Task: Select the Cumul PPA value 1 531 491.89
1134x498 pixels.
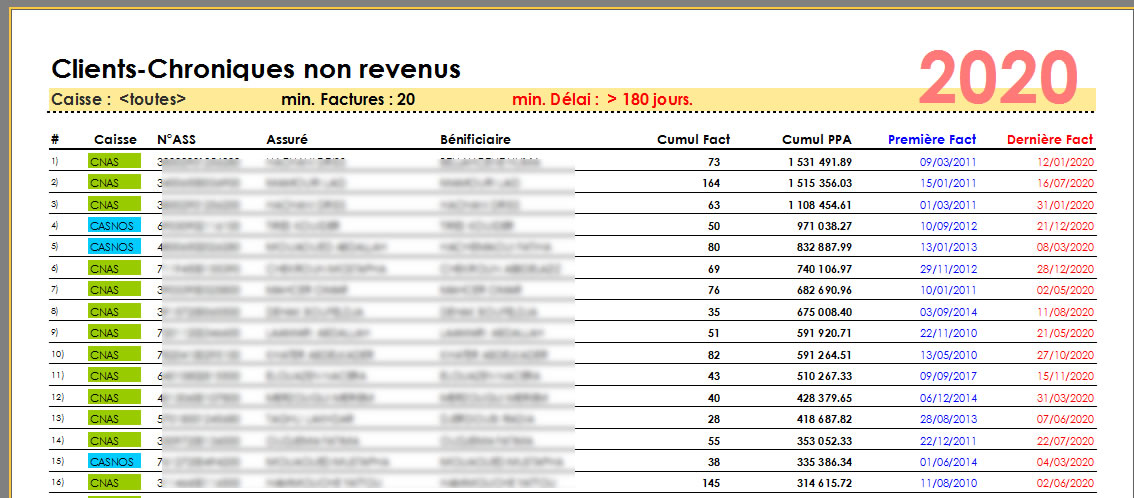Action: (817, 162)
